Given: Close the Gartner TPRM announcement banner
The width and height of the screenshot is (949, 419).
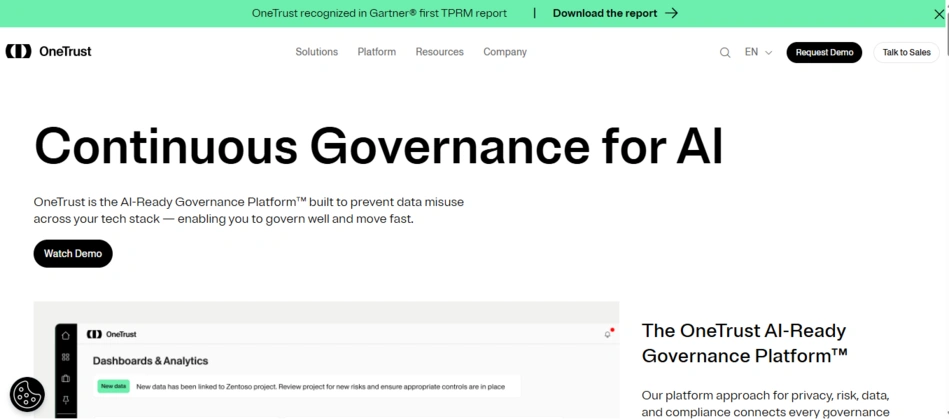Looking at the screenshot, I should (939, 14).
